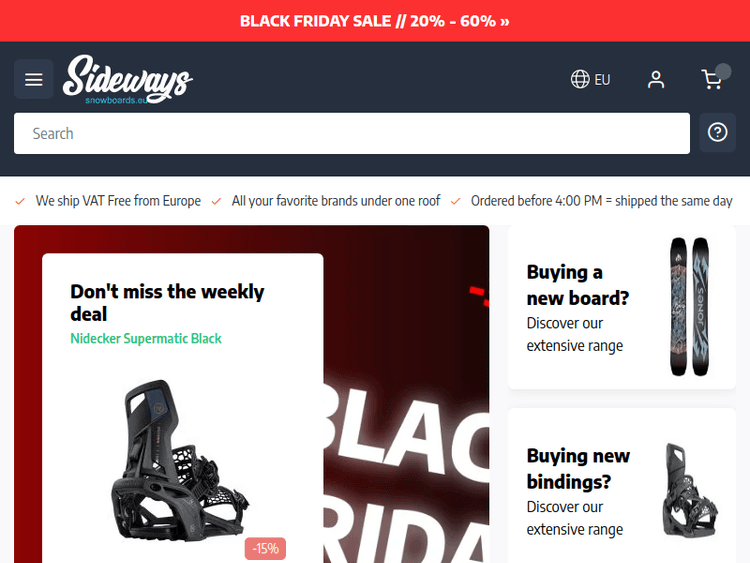Viewport: 750px width, 563px height.
Task: Open the Buying a new board card
Action: [622, 308]
